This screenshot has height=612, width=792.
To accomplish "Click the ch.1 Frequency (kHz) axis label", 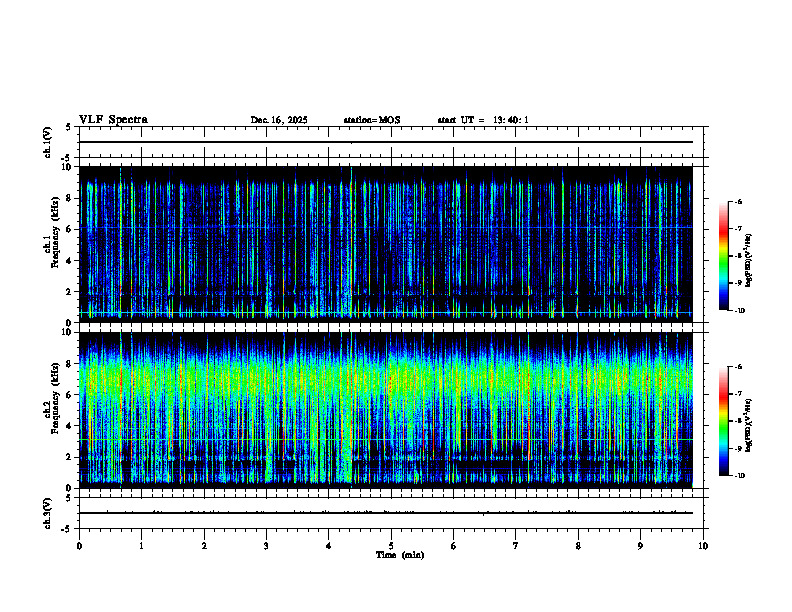I will pyautogui.click(x=52, y=244).
